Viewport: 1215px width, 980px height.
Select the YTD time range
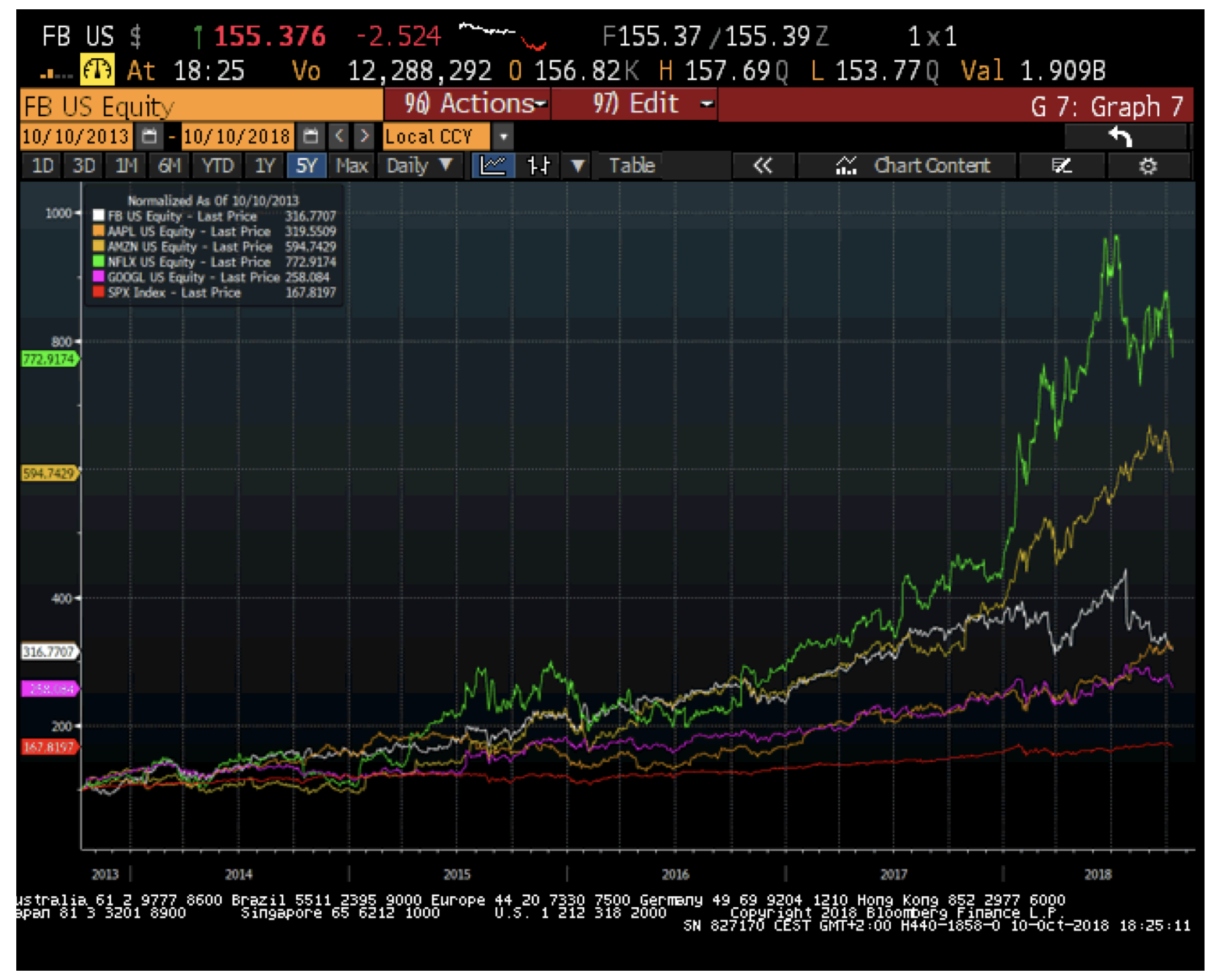pos(217,166)
